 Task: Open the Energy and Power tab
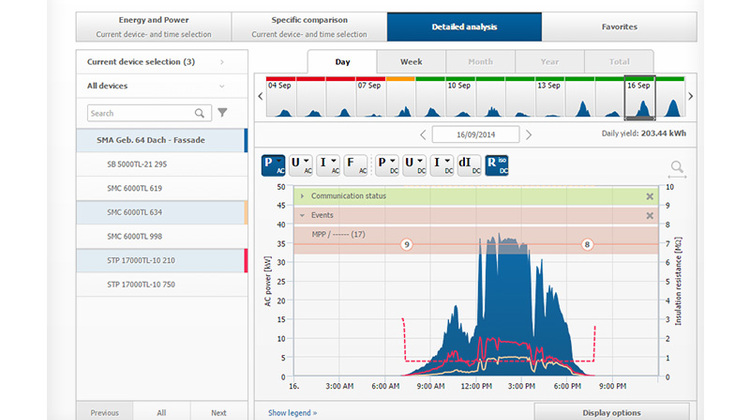[154, 27]
